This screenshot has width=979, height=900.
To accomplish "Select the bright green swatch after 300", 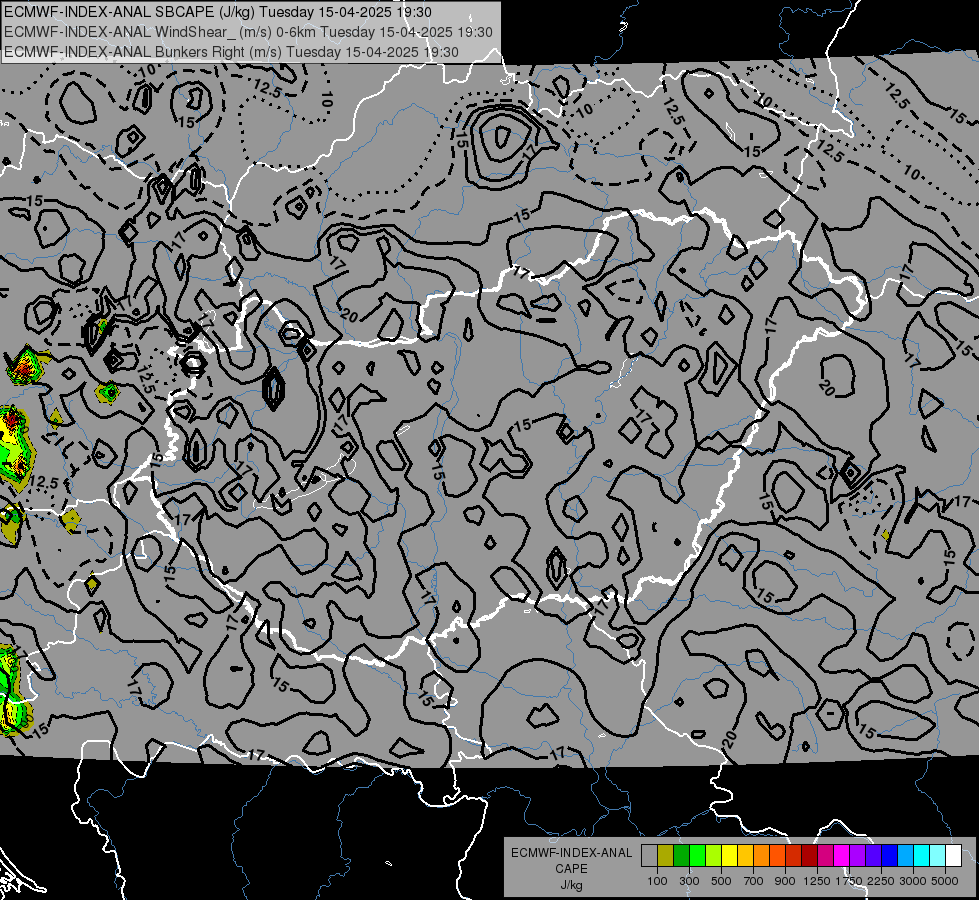I will pyautogui.click(x=697, y=856).
